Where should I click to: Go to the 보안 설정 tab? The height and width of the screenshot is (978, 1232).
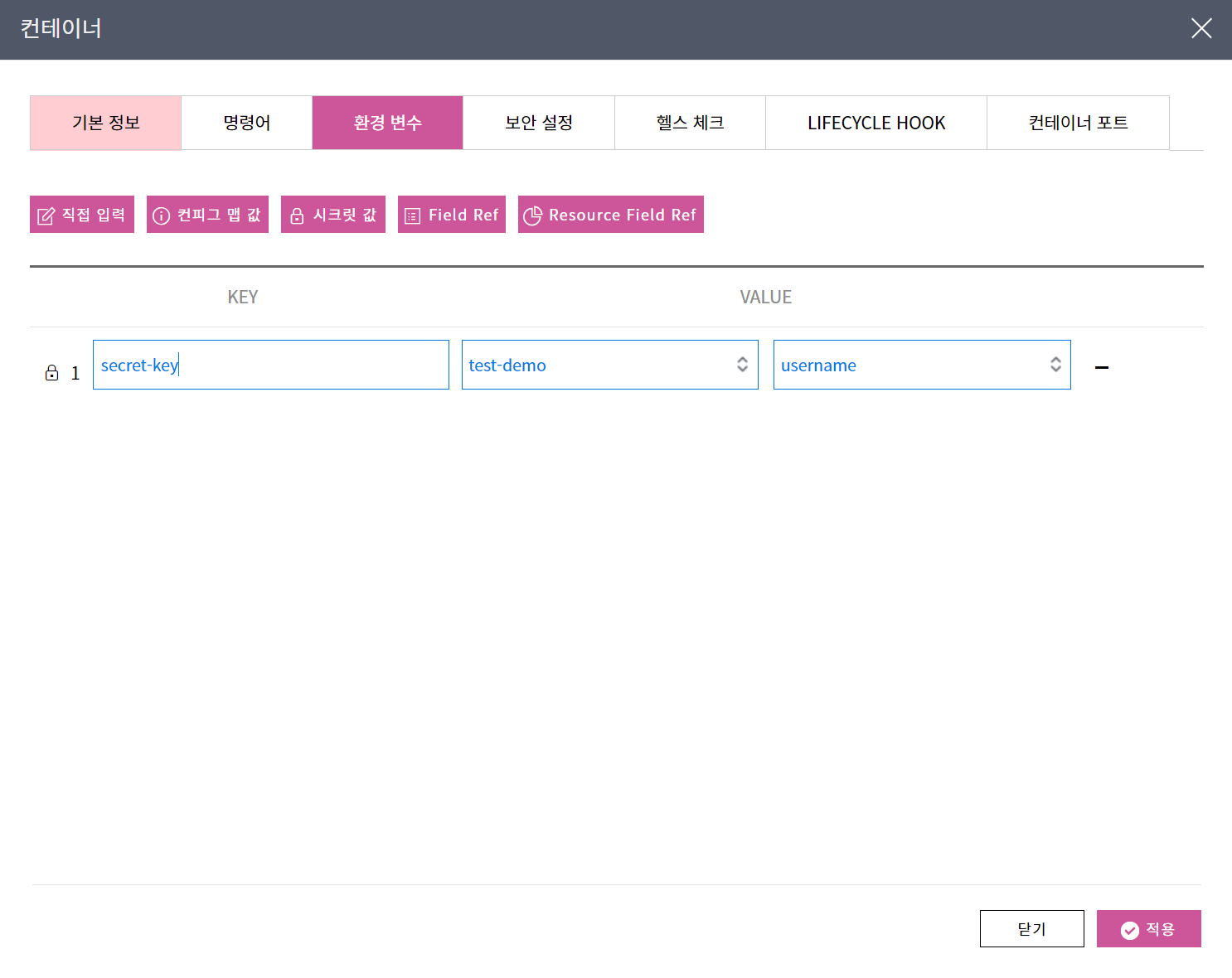[x=539, y=123]
